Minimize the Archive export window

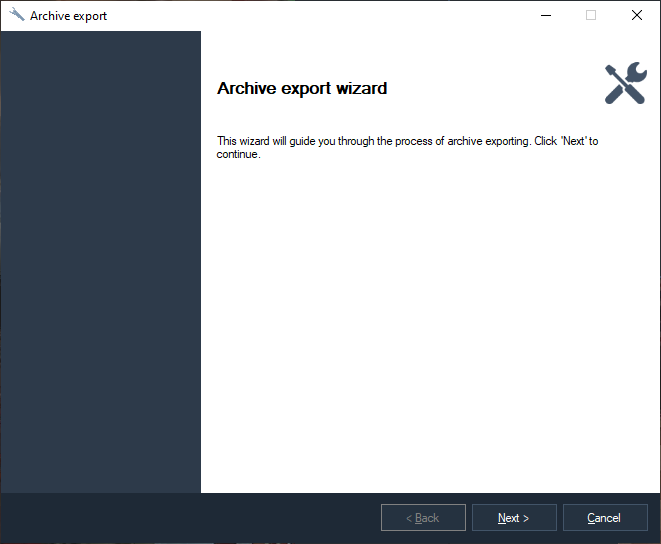[x=545, y=15]
